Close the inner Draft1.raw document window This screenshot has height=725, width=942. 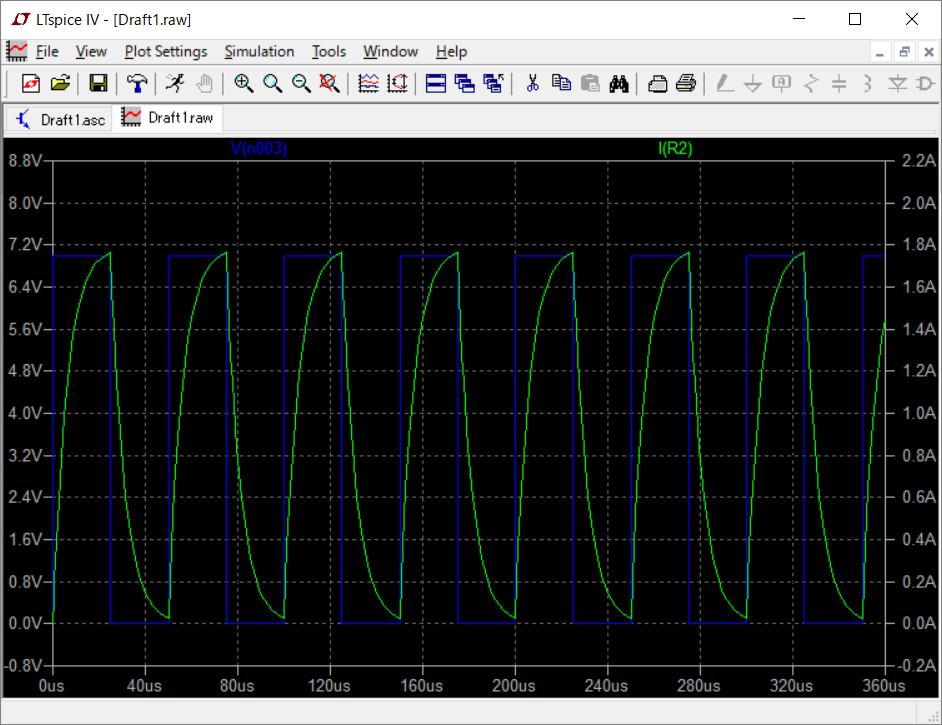tap(929, 52)
